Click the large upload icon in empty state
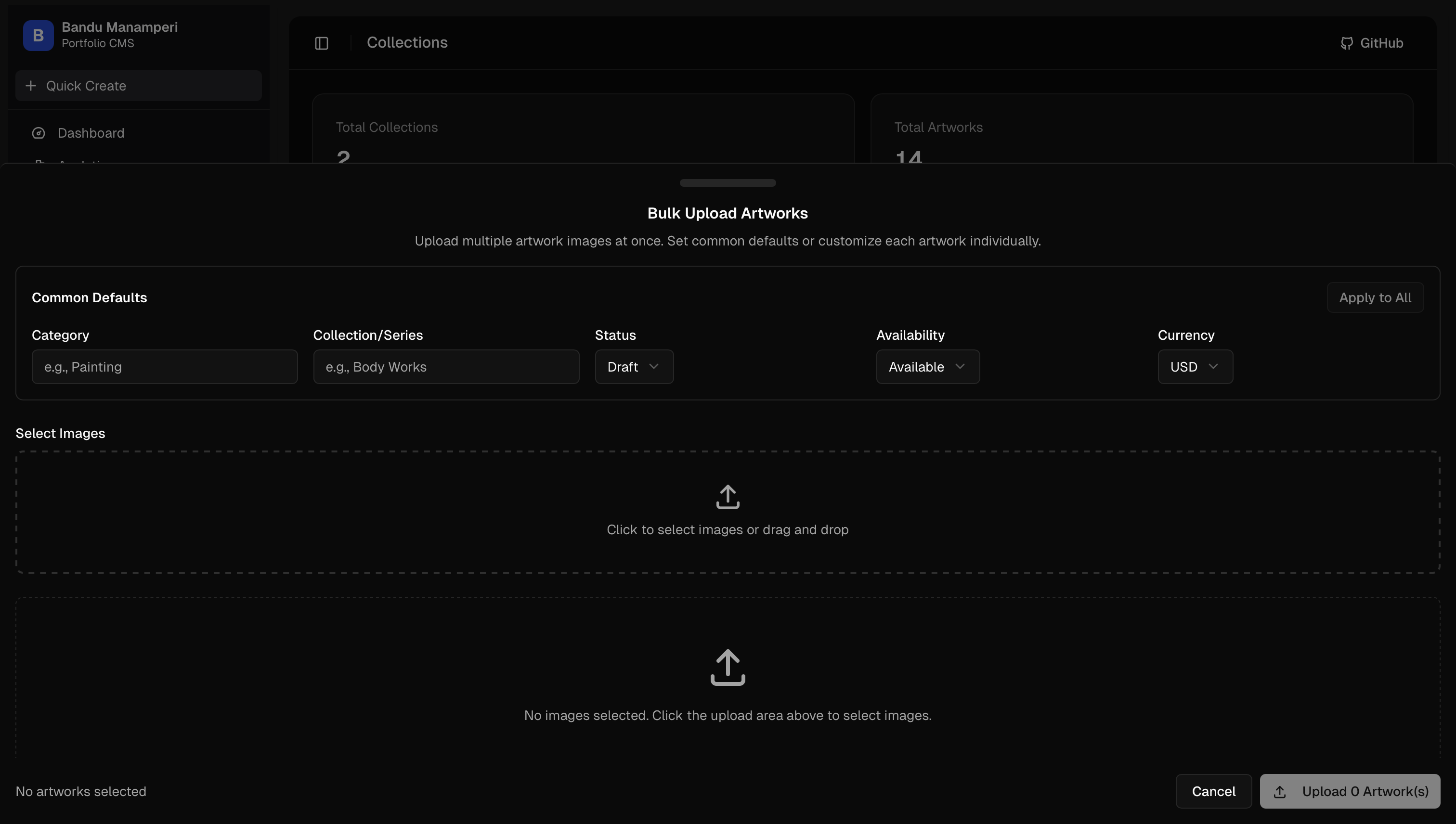Viewport: 1456px width, 824px height. click(x=728, y=667)
